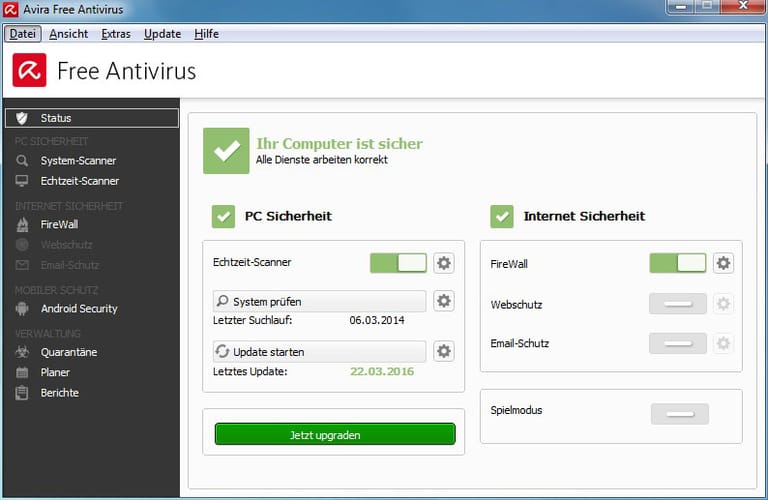Open the Datei menu
Viewport: 768px width, 500px height.
(23, 34)
